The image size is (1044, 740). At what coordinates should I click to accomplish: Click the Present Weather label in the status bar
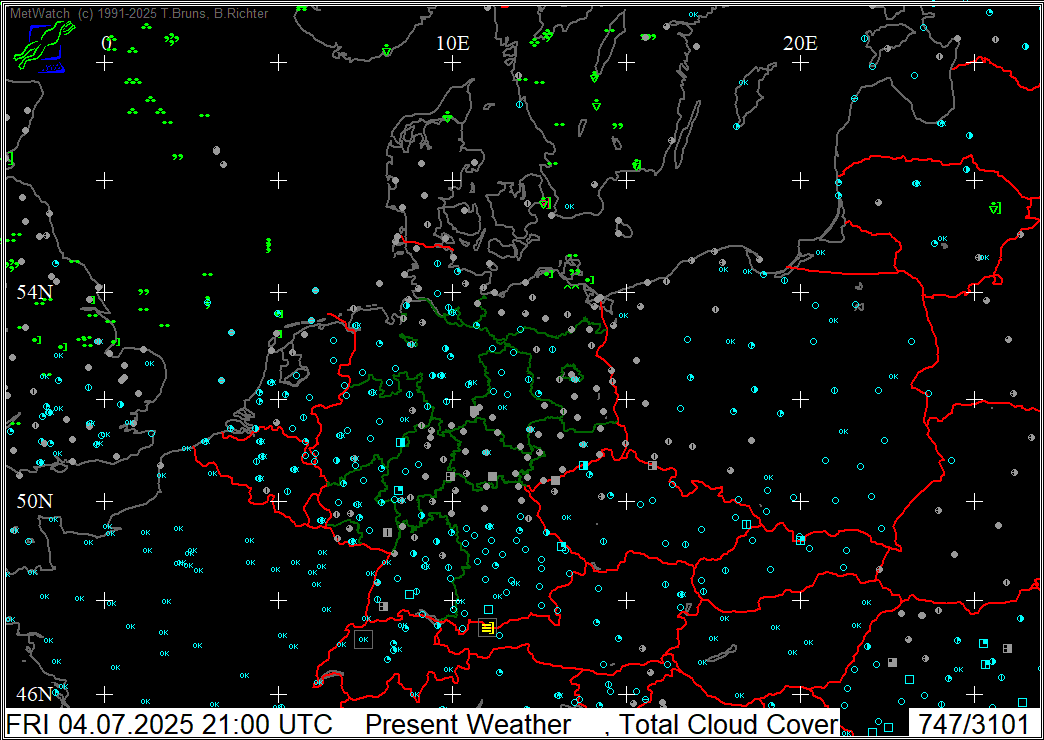[x=467, y=724]
